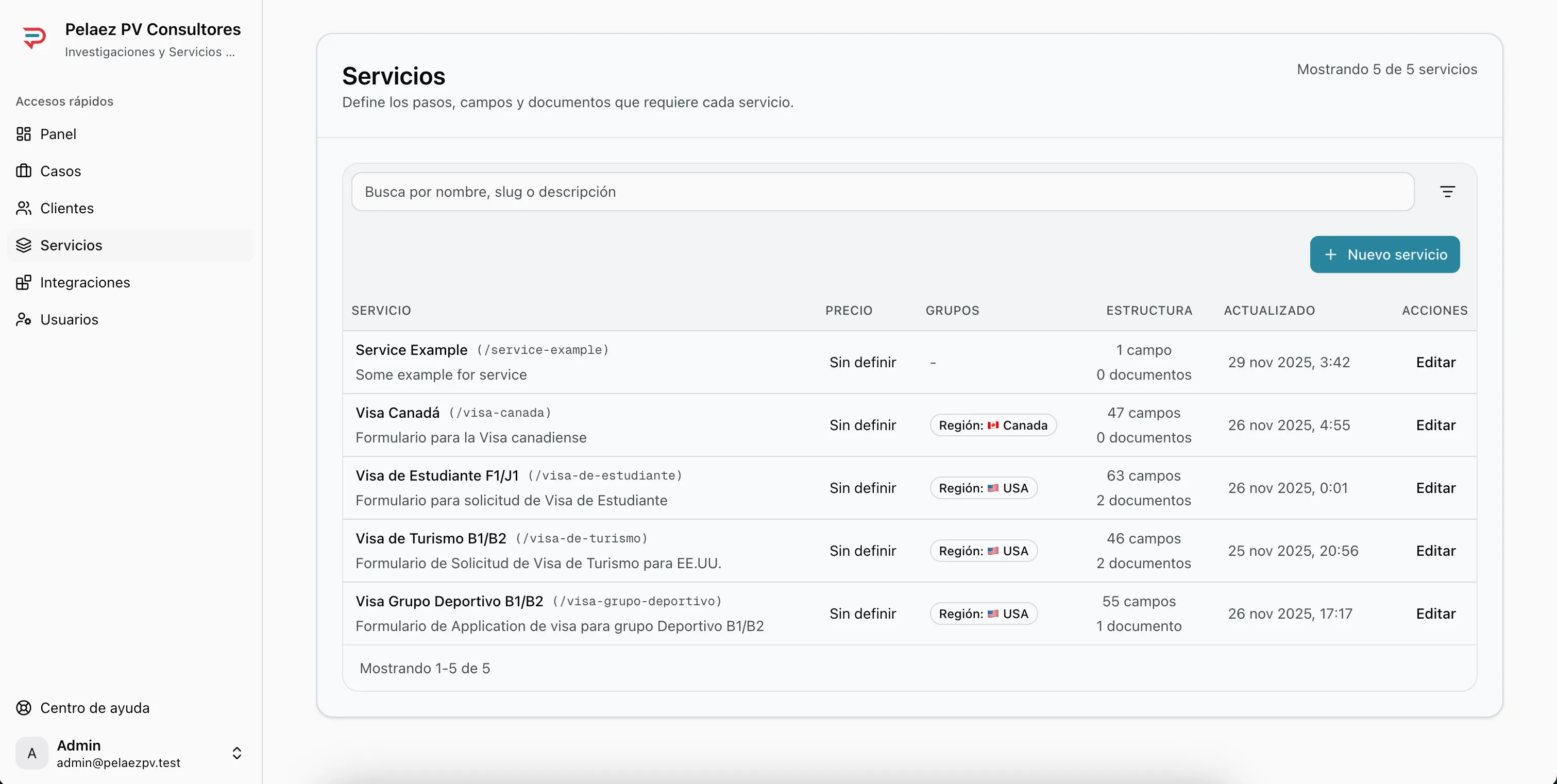
Task: Click the plus icon inside Nuevo servicio
Action: click(1331, 254)
